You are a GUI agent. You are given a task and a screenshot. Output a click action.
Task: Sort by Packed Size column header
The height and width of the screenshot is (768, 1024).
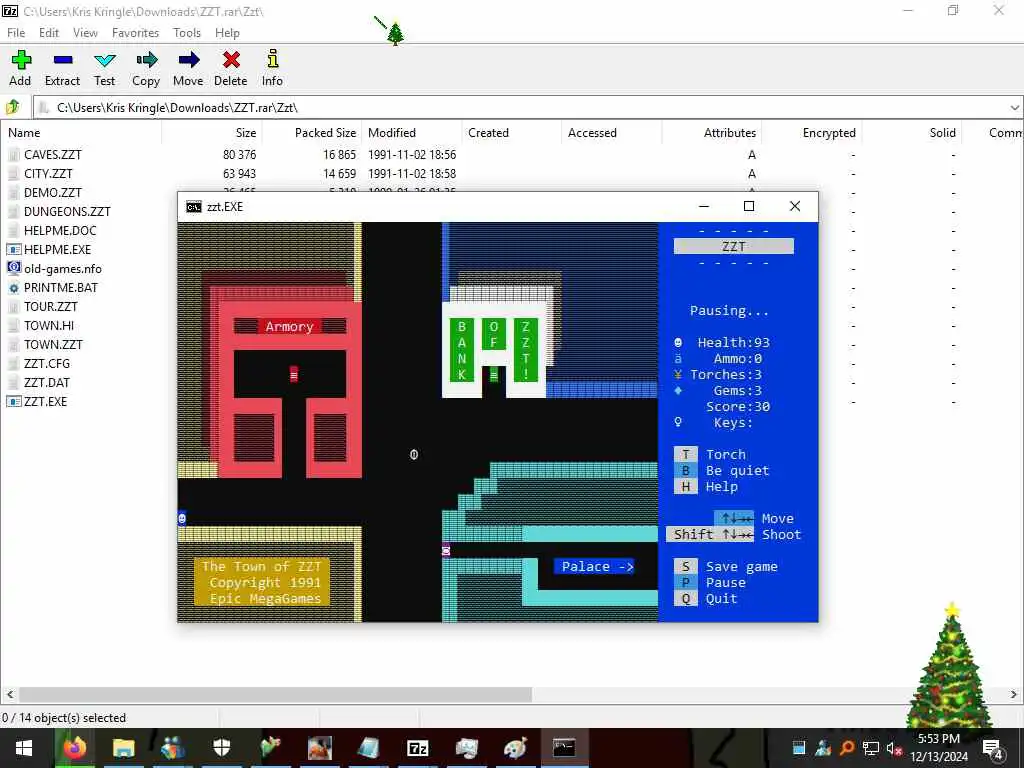[x=325, y=133]
